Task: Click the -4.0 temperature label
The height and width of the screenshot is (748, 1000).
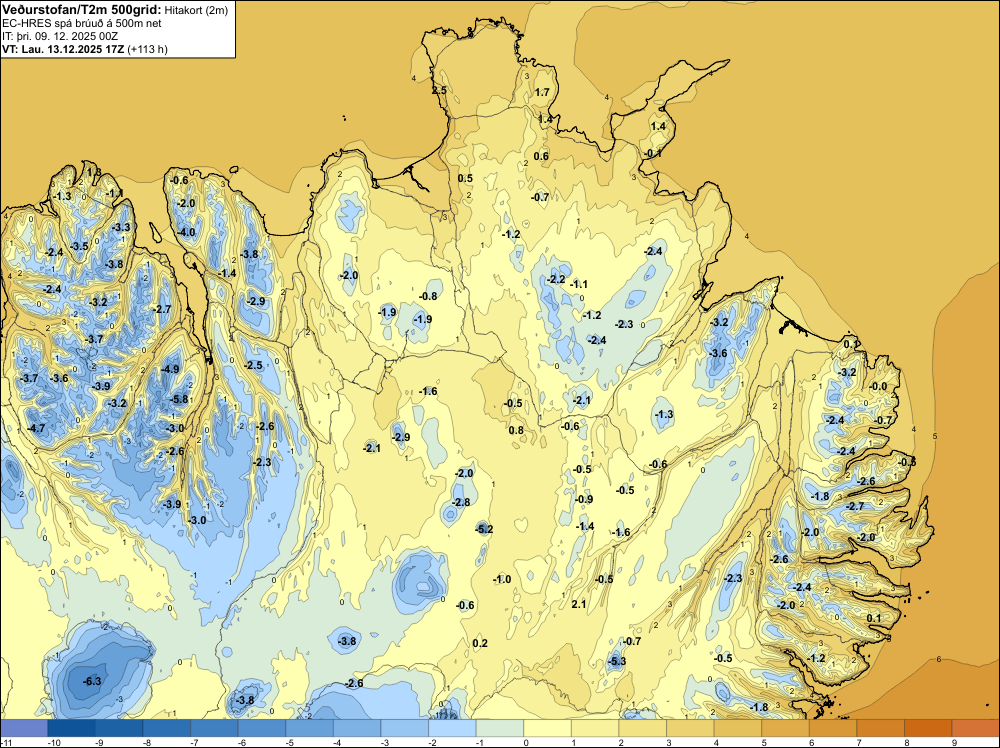Action: pyautogui.click(x=187, y=232)
